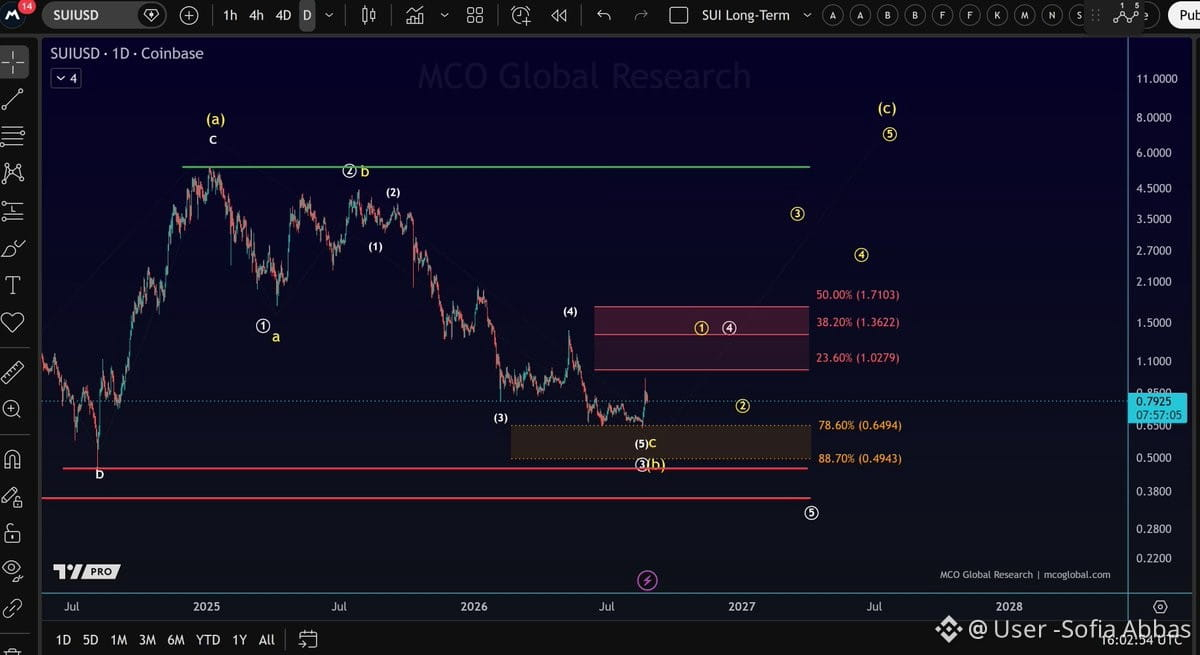Set range to 1D
This screenshot has height=655, width=1200.
pyautogui.click(x=63, y=639)
